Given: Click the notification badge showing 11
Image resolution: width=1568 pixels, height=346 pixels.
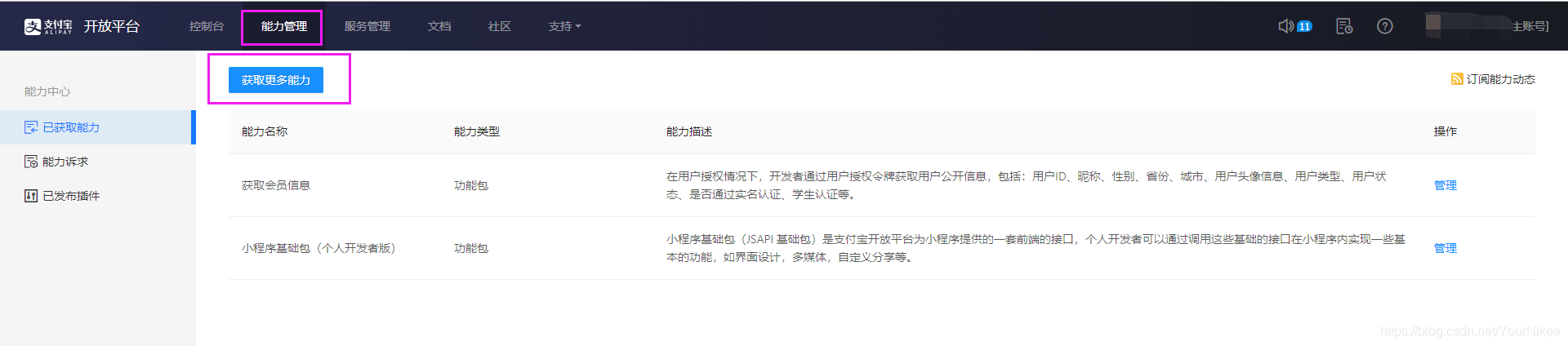Looking at the screenshot, I should coord(1304,26).
